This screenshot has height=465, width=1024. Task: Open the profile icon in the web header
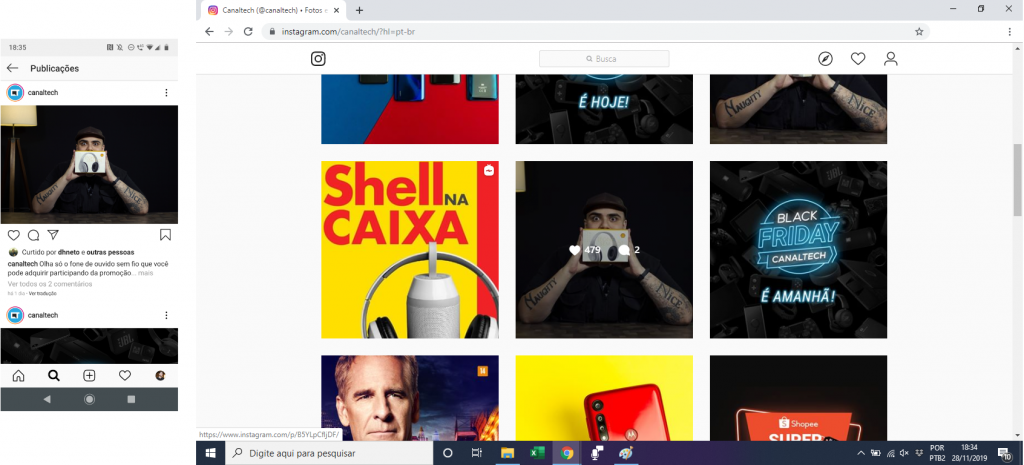891,59
